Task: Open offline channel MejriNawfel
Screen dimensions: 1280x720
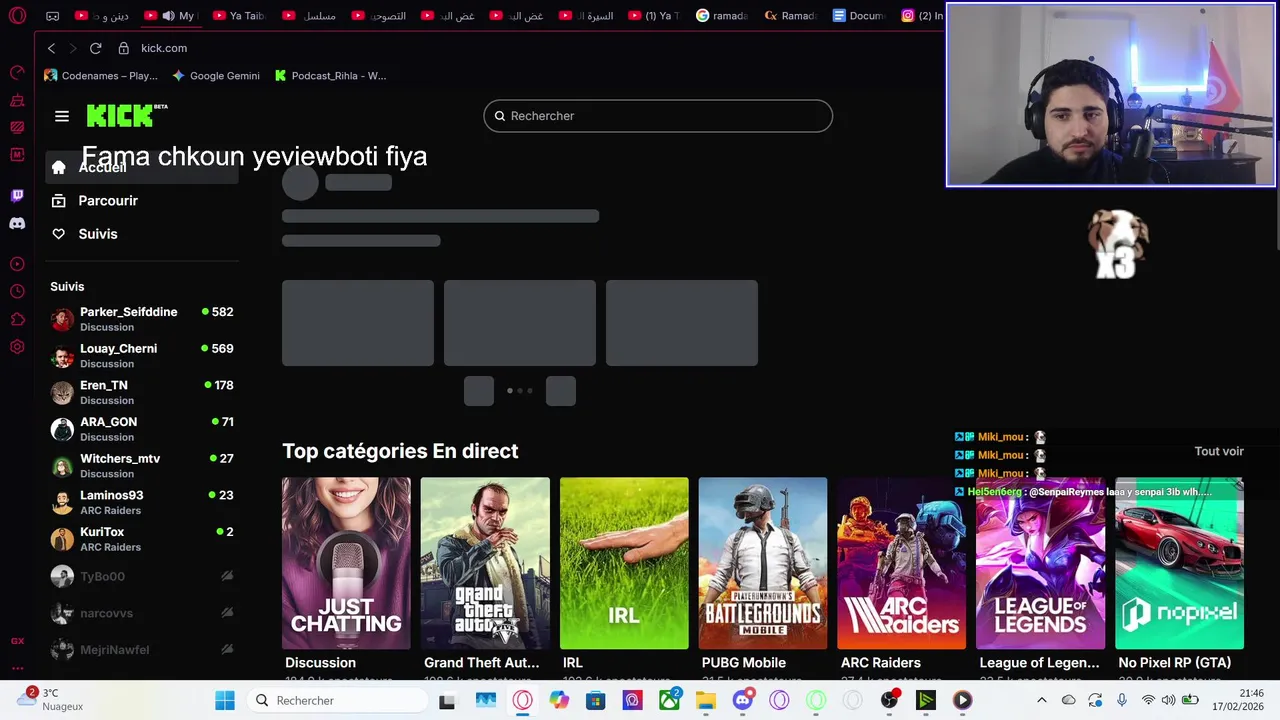Action: click(142, 650)
